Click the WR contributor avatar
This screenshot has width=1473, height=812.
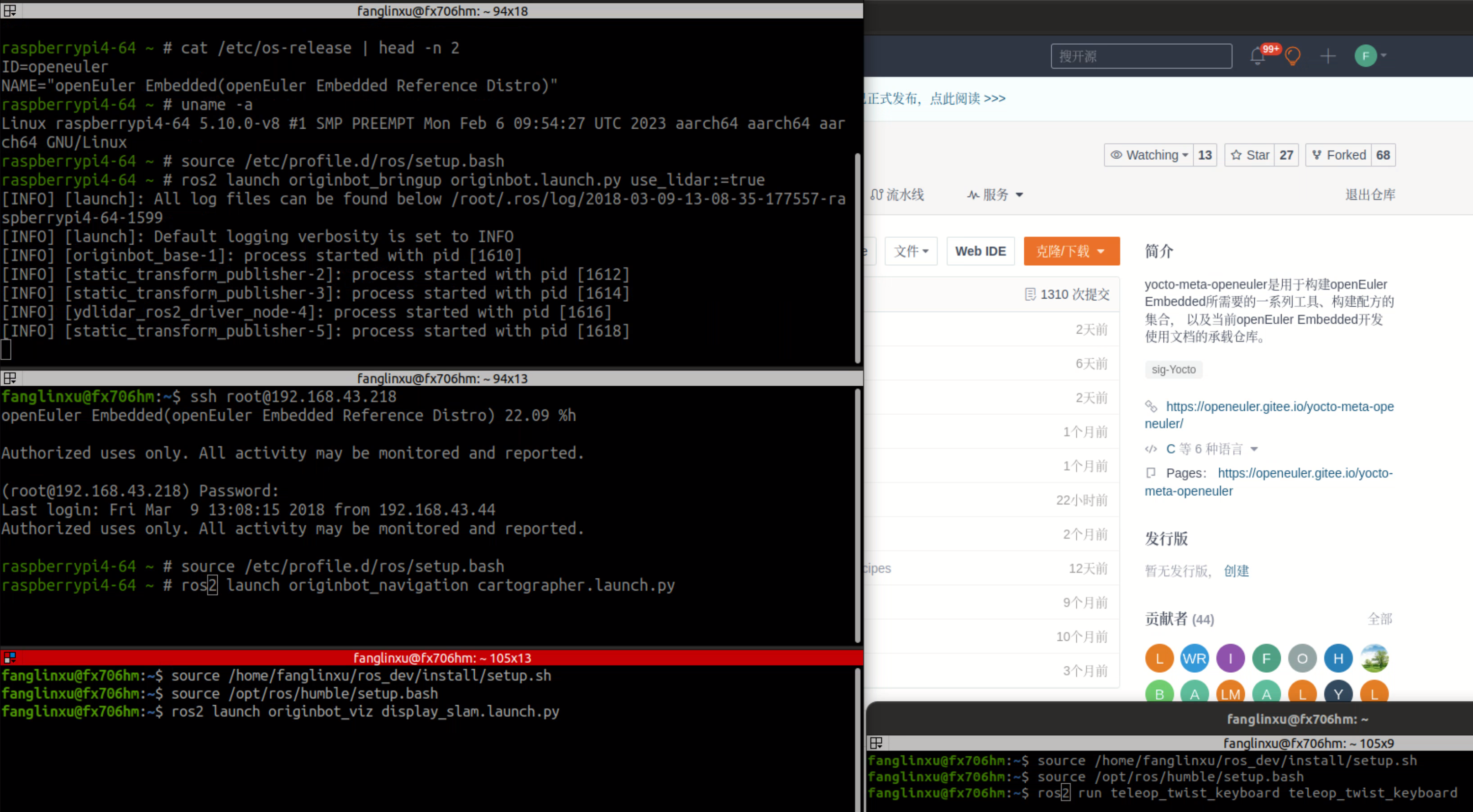coord(1195,659)
